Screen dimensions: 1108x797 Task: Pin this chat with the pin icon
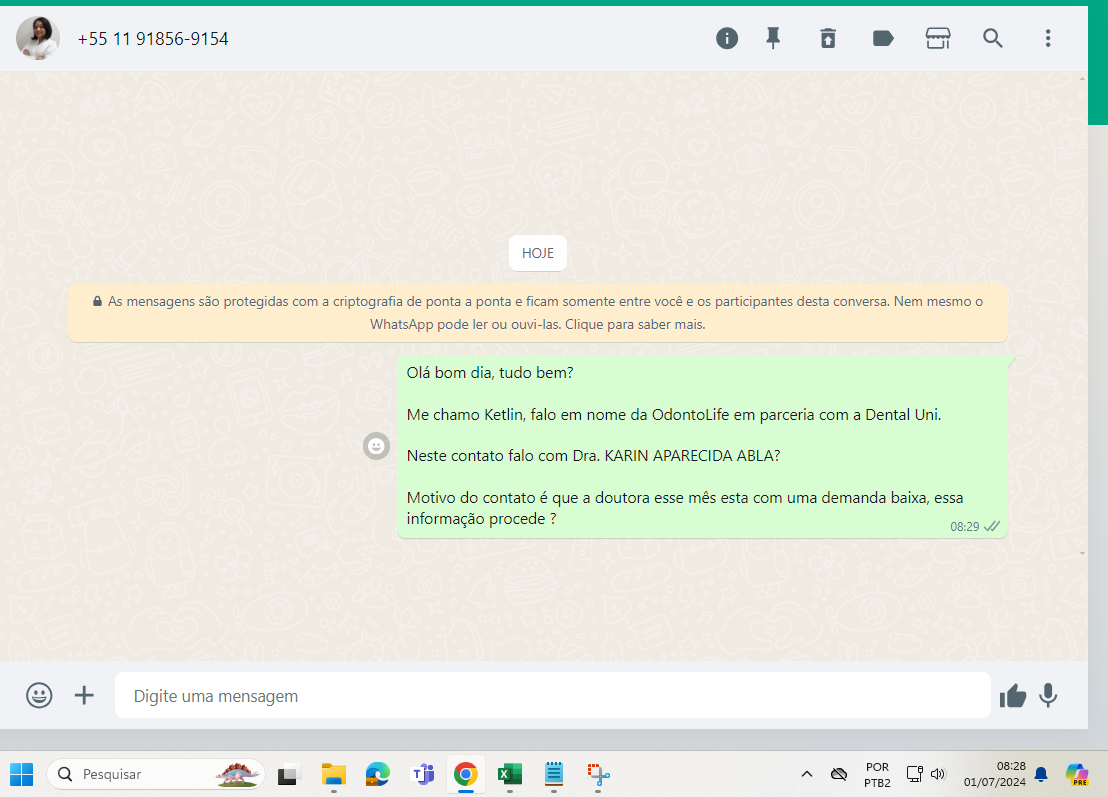[773, 39]
